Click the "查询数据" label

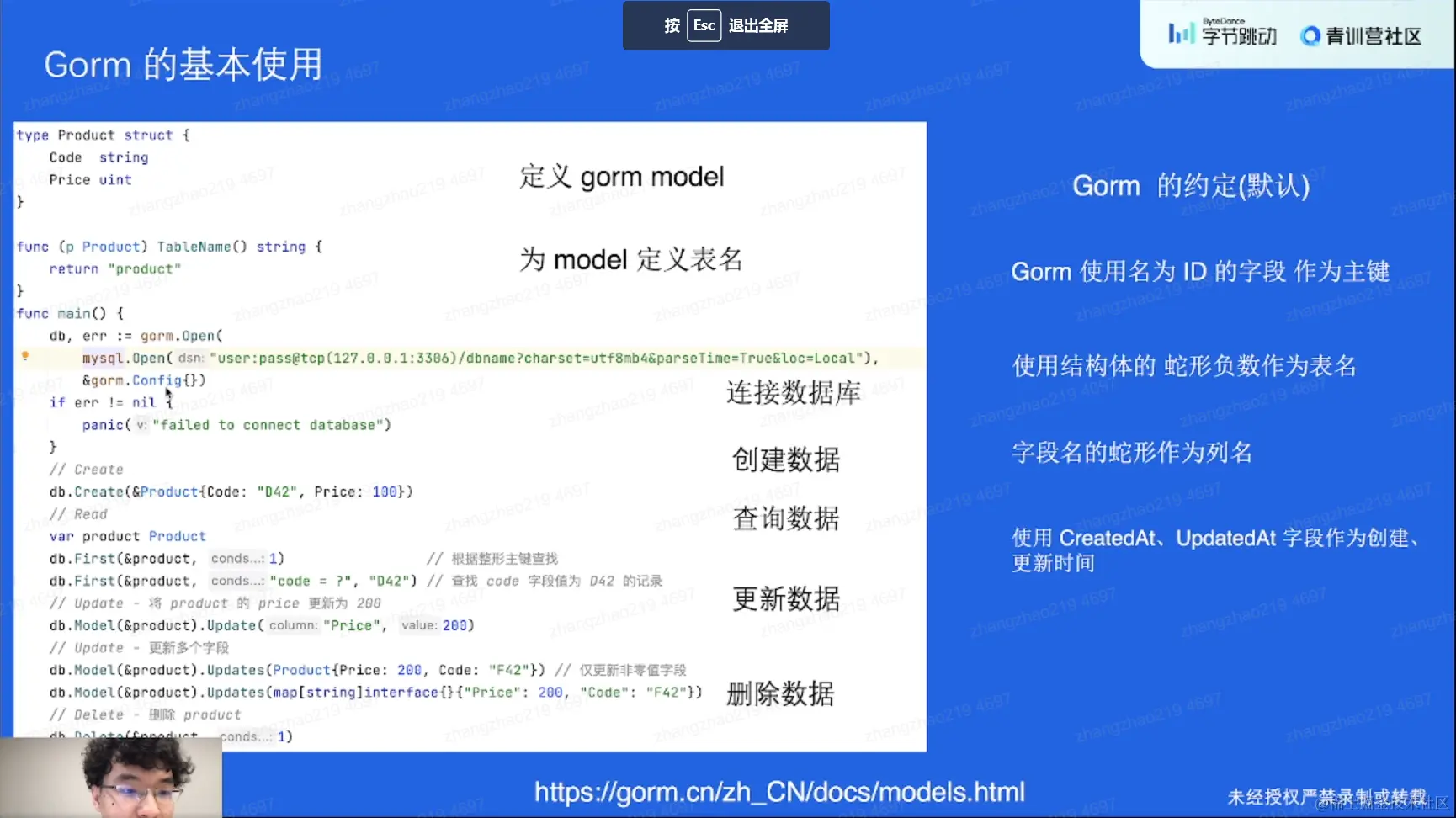point(786,518)
